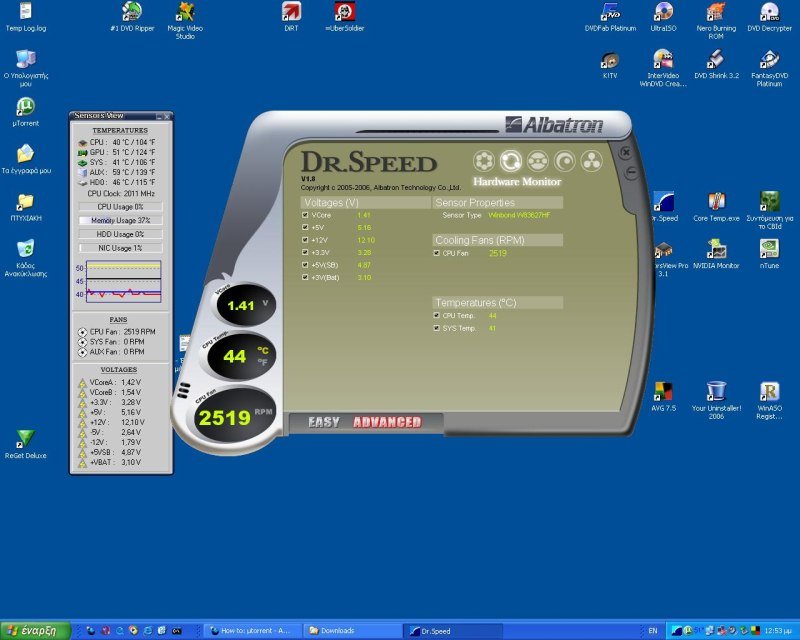Screen dimensions: 800x640
Task: Click the EN language indicator in taskbar
Action: point(653,631)
